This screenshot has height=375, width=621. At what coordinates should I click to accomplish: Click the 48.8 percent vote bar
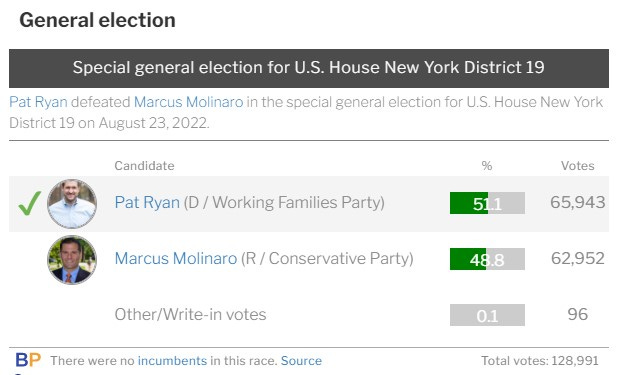click(487, 259)
